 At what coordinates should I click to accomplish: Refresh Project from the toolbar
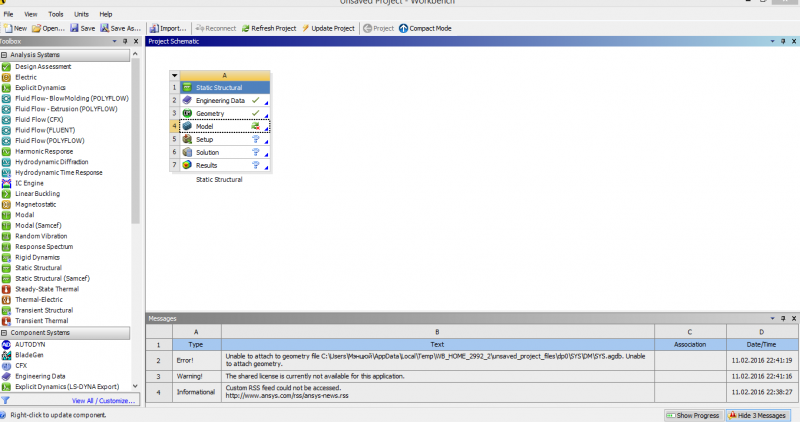point(269,29)
